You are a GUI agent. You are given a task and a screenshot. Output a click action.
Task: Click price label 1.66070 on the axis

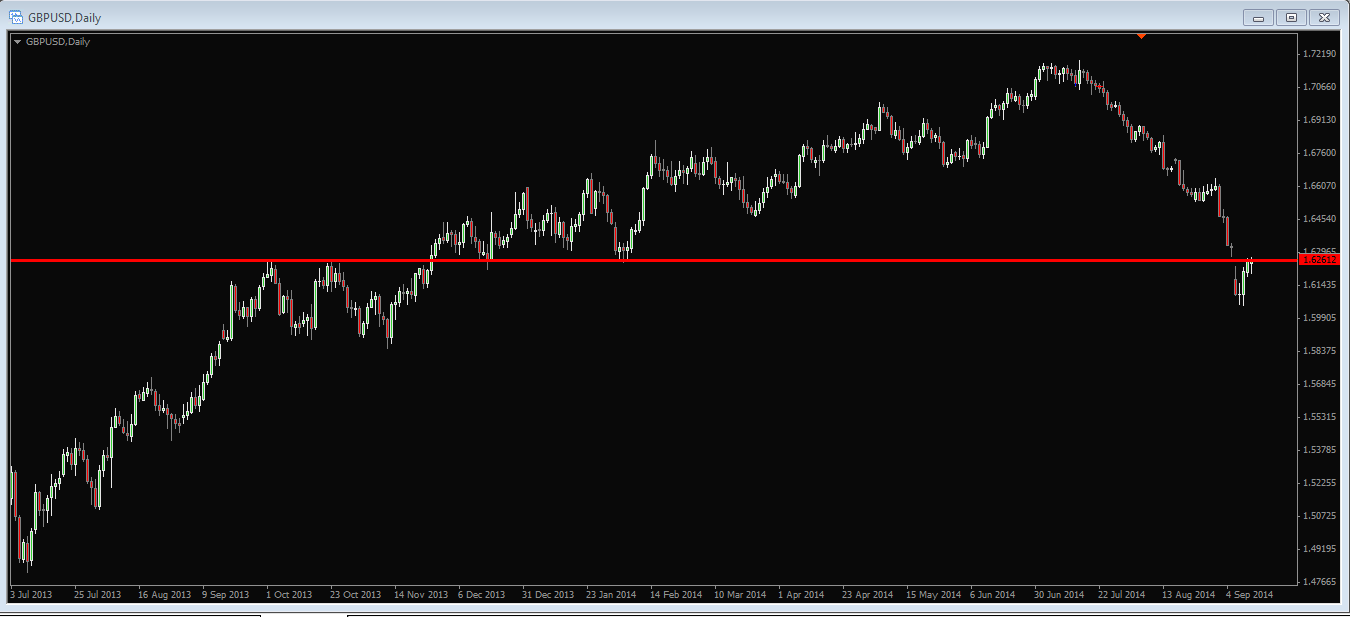[x=1320, y=186]
